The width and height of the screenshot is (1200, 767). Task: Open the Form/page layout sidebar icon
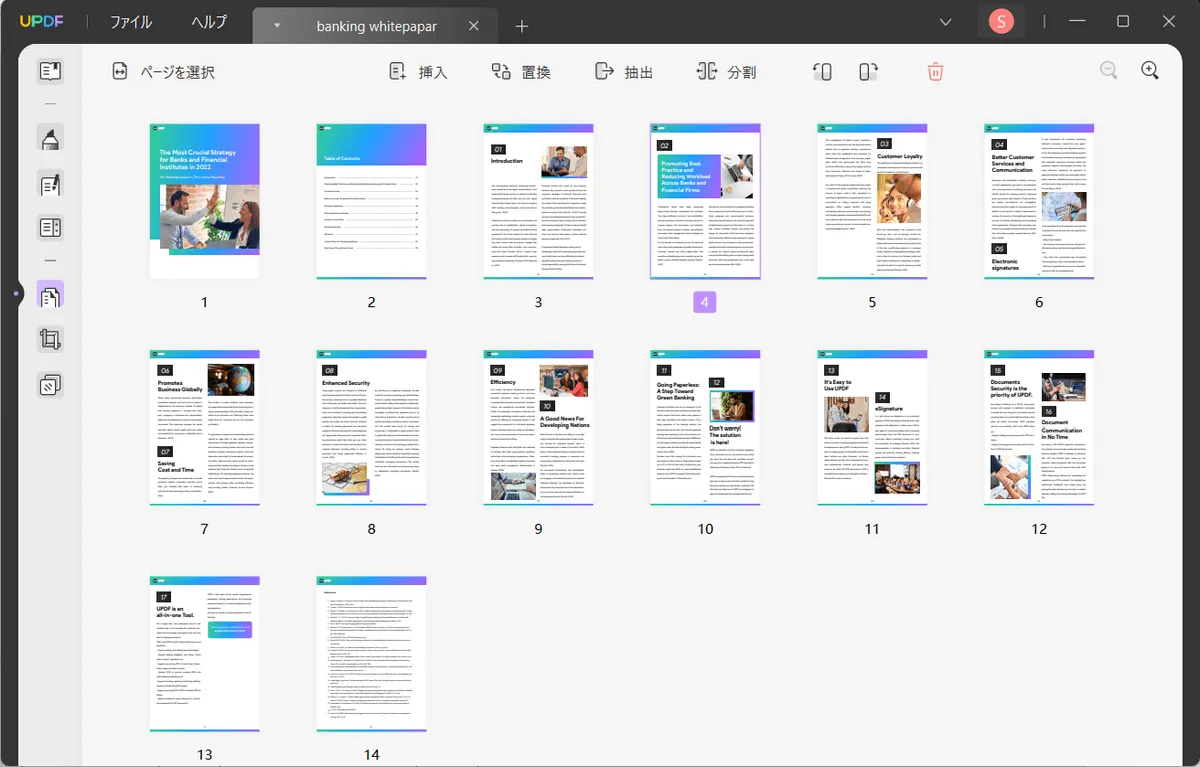tap(50, 229)
